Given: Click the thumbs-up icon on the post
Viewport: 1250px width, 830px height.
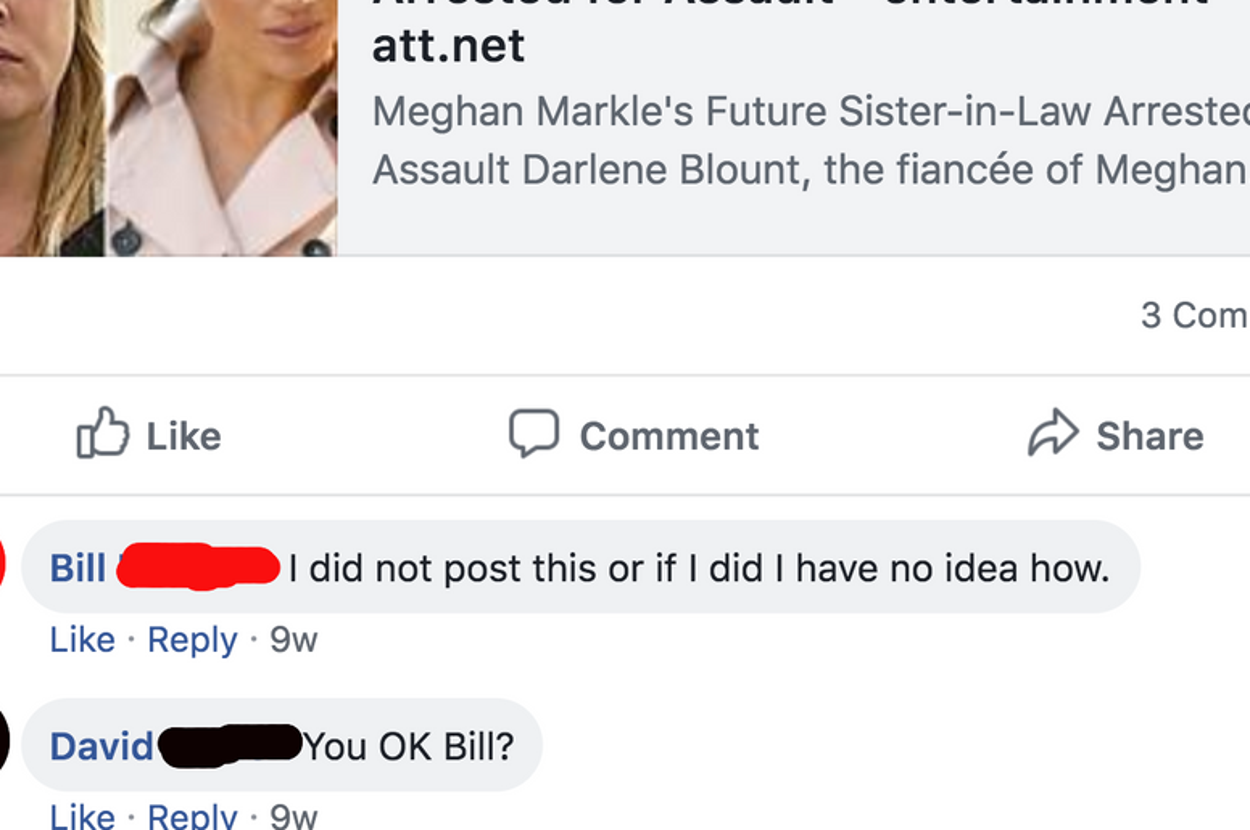Looking at the screenshot, I should (x=103, y=434).
